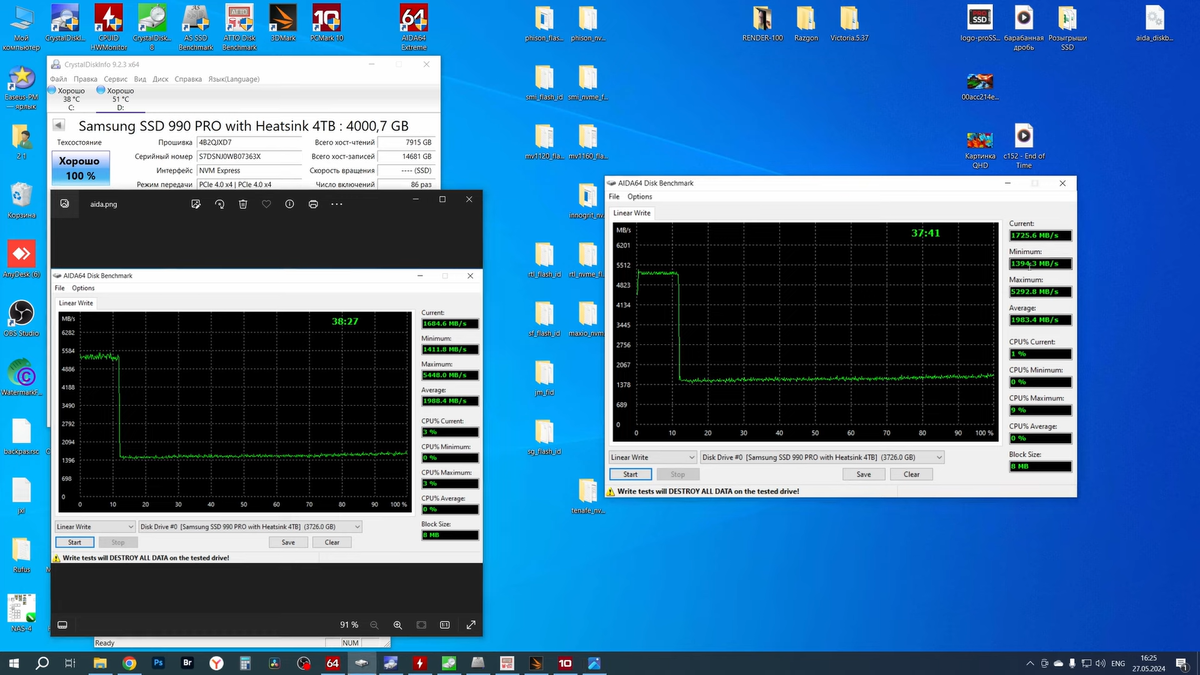This screenshot has width=1200, height=675.
Task: Open Task View from the taskbar
Action: [70, 663]
